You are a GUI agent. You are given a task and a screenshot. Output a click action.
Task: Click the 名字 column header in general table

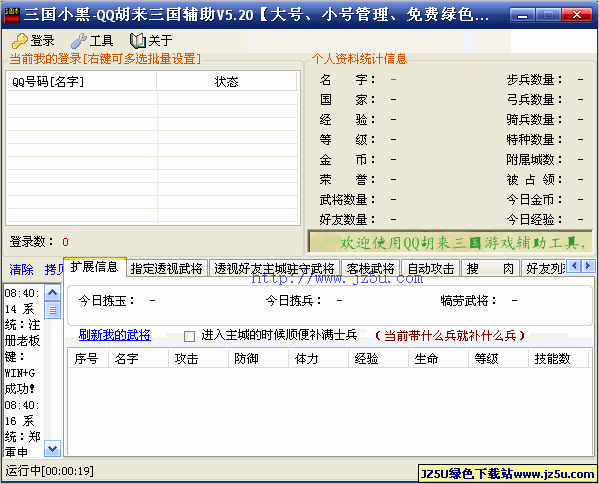point(138,358)
